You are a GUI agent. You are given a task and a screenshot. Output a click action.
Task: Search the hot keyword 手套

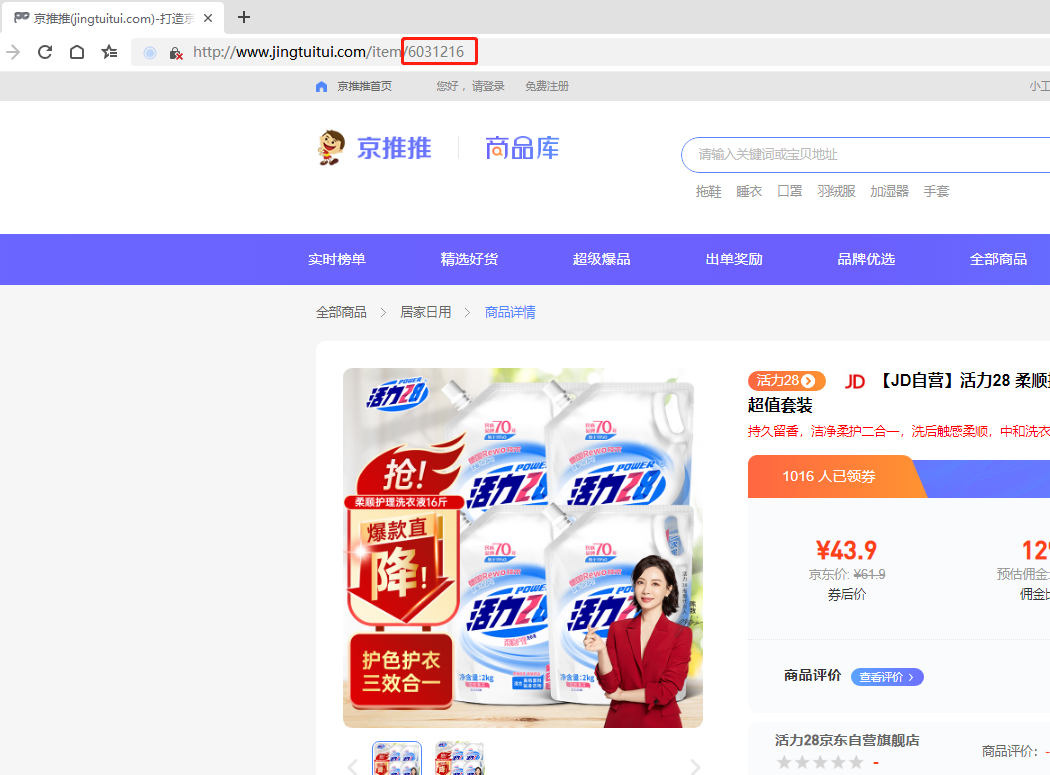[936, 192]
